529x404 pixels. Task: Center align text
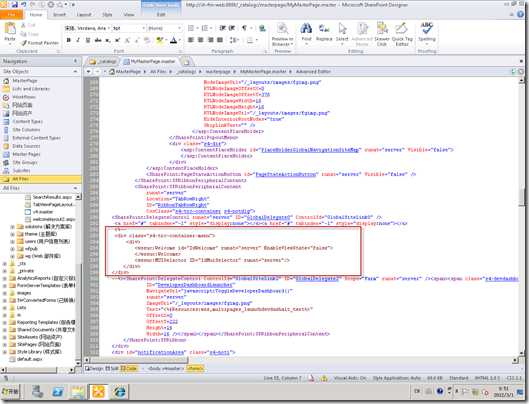[200, 40]
